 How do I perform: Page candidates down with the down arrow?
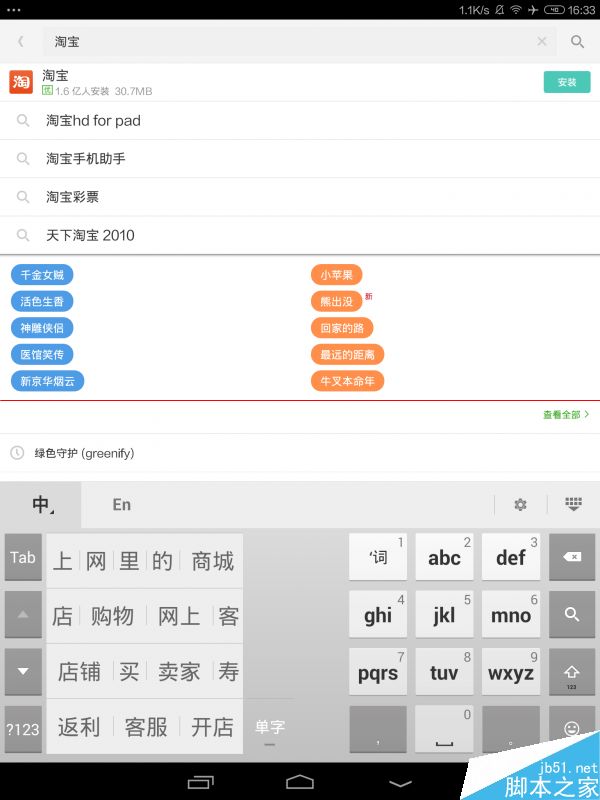23,672
